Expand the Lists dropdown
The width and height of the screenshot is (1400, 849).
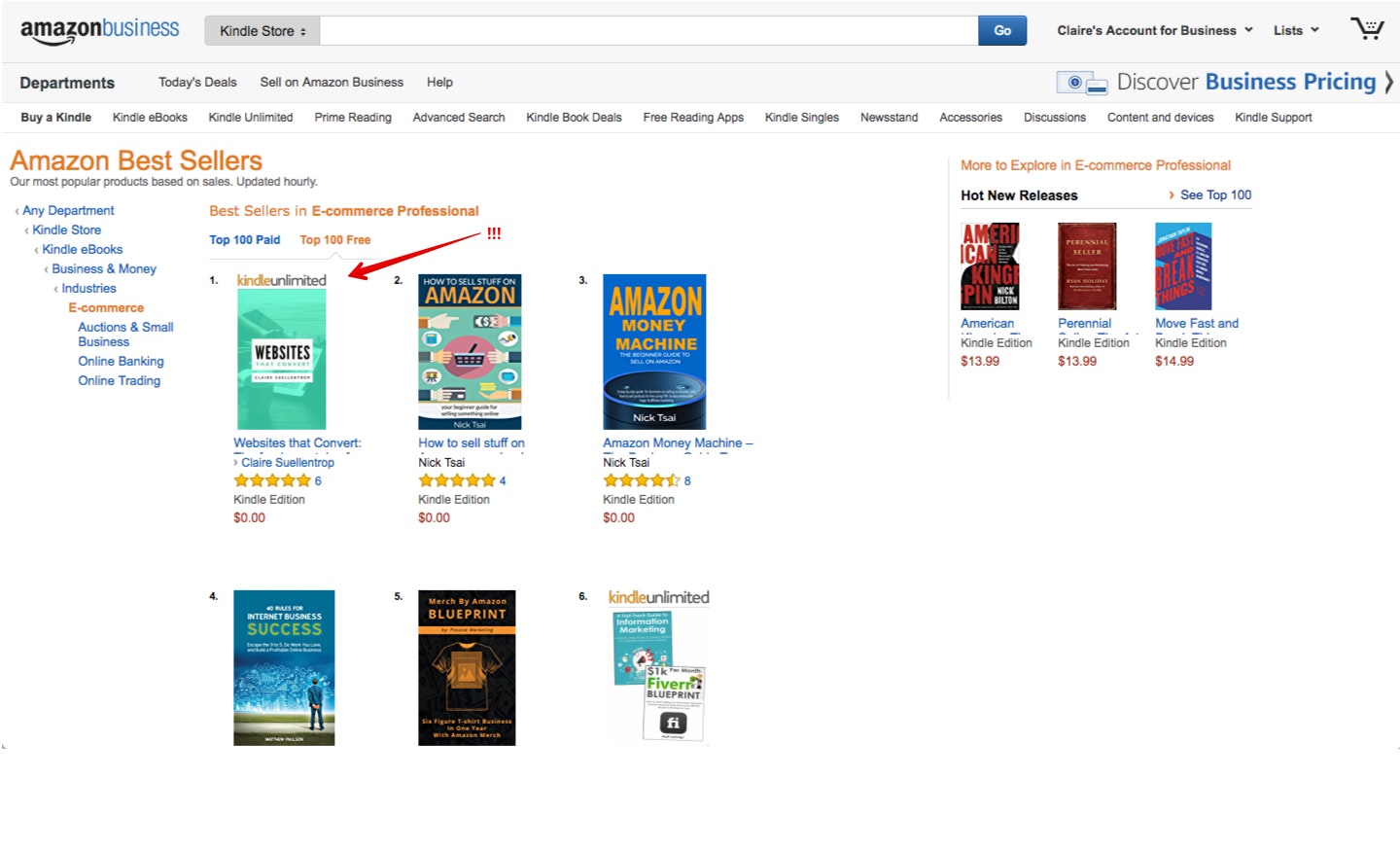coord(1296,31)
